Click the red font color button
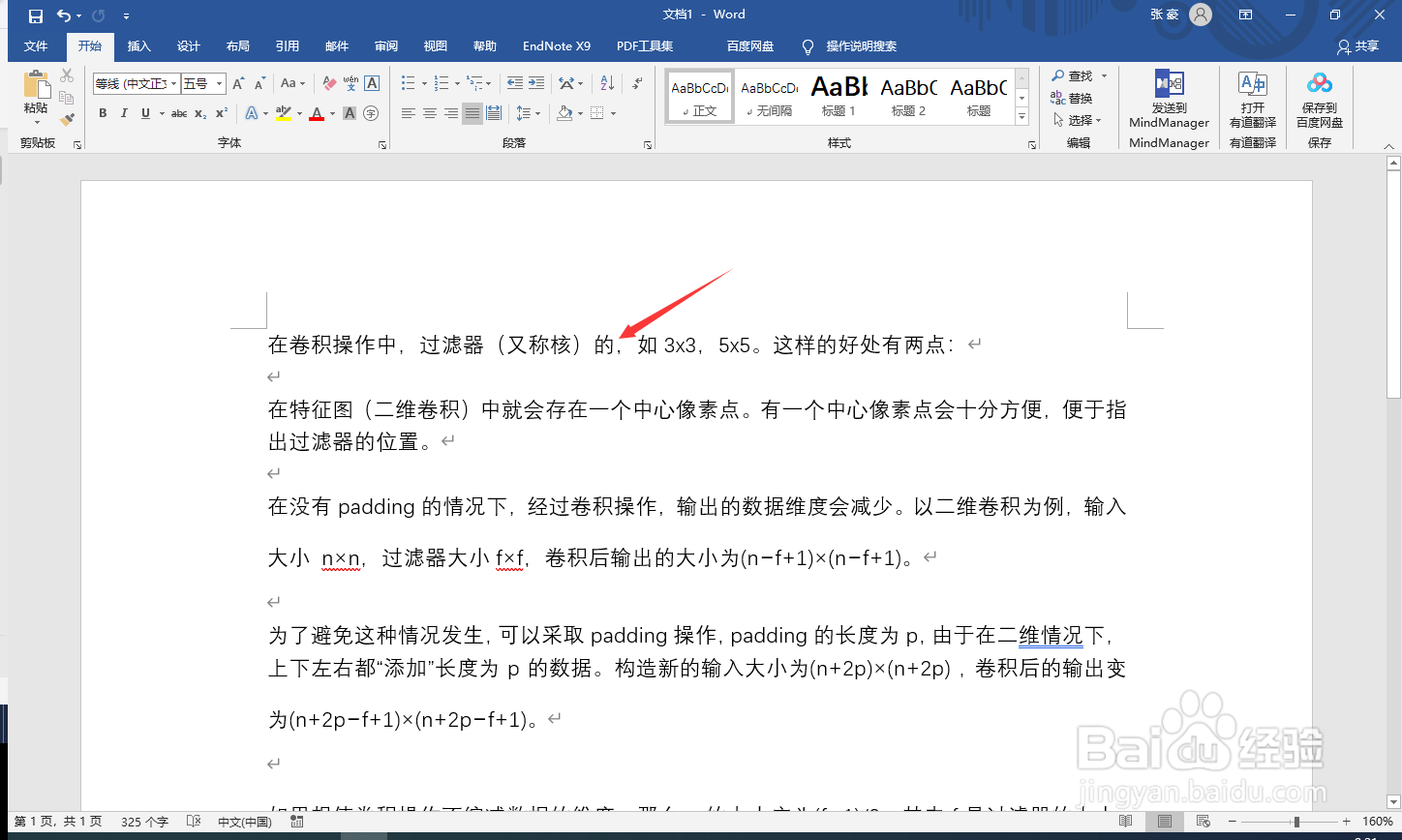 317,113
